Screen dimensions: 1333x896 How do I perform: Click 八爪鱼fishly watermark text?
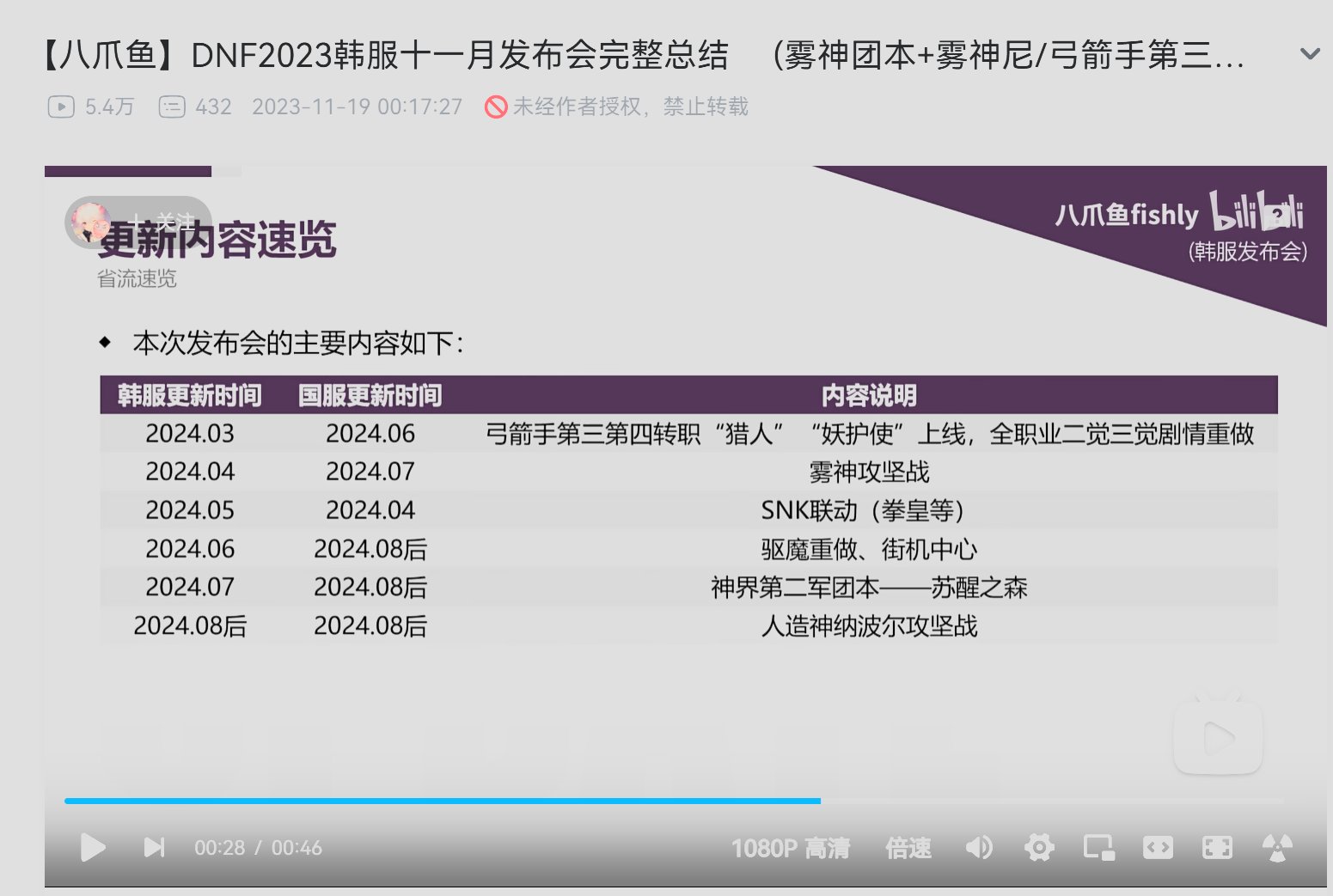1127,214
